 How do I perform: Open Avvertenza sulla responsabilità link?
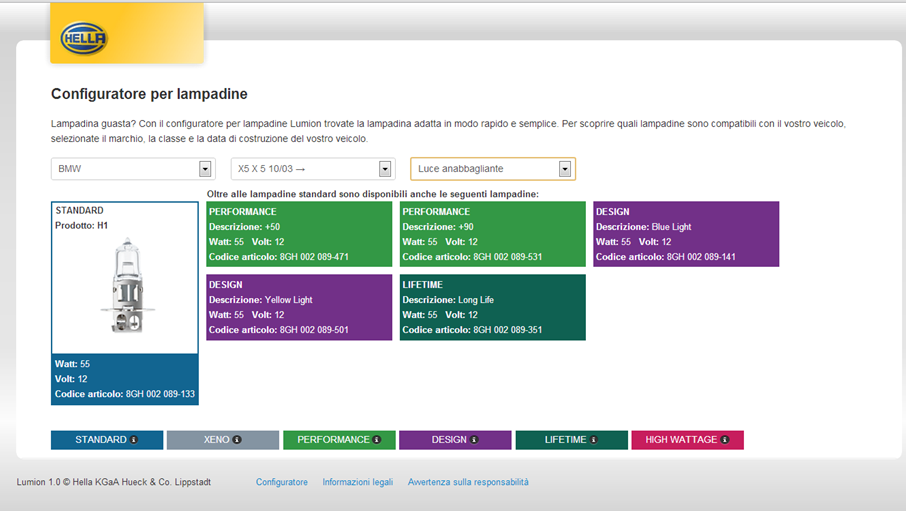pyautogui.click(x=468, y=482)
